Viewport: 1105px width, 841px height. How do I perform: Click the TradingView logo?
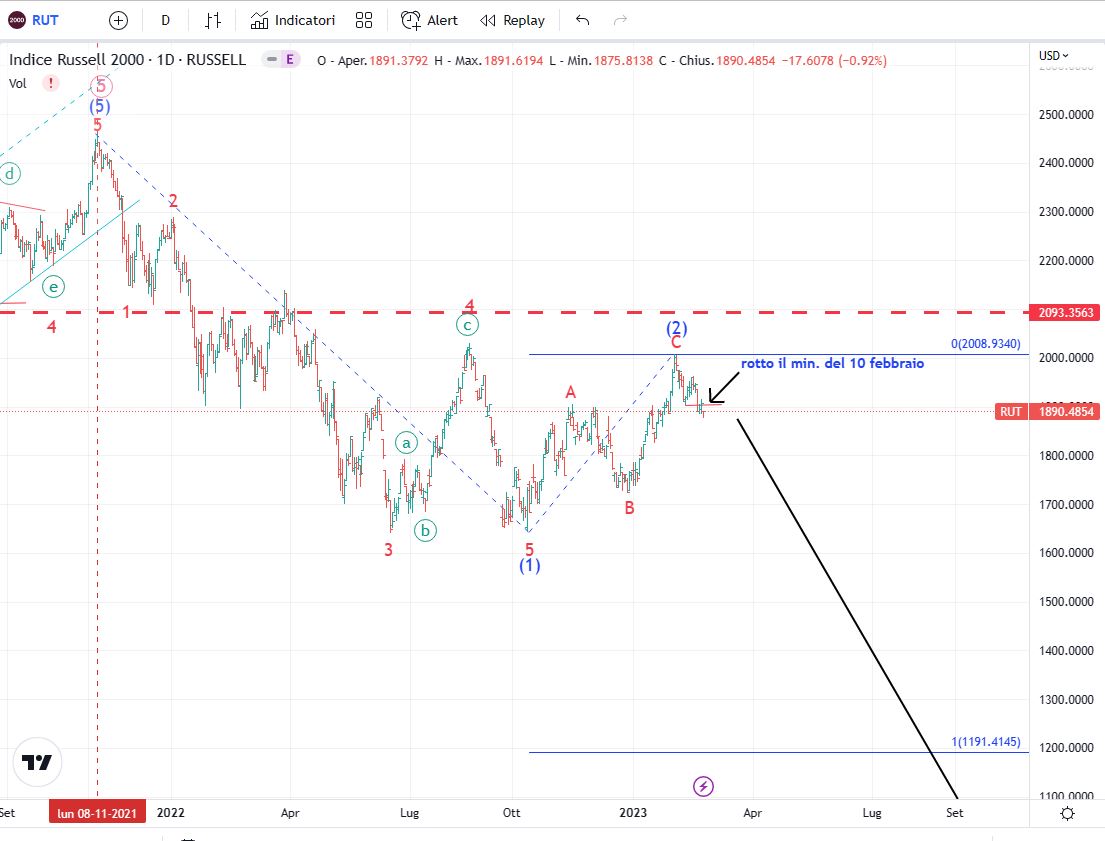pos(37,762)
